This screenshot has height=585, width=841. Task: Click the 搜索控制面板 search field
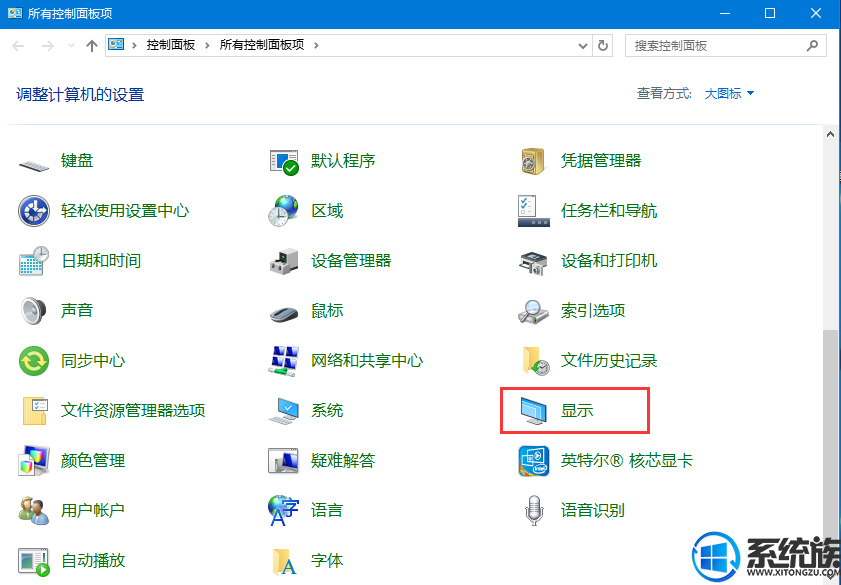(x=726, y=46)
